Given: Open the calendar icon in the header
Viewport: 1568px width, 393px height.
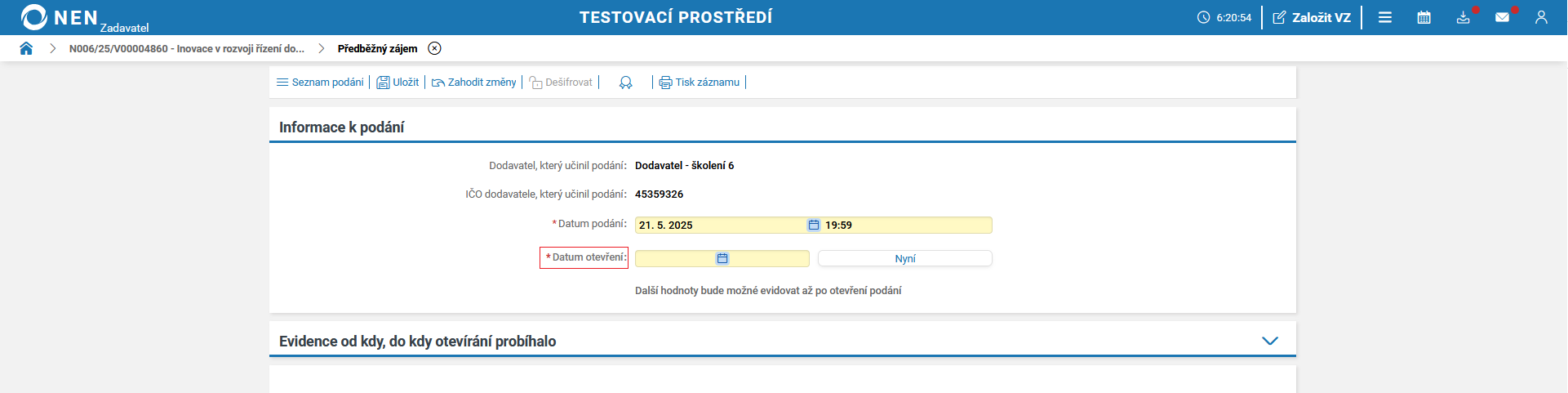Looking at the screenshot, I should 1424,17.
